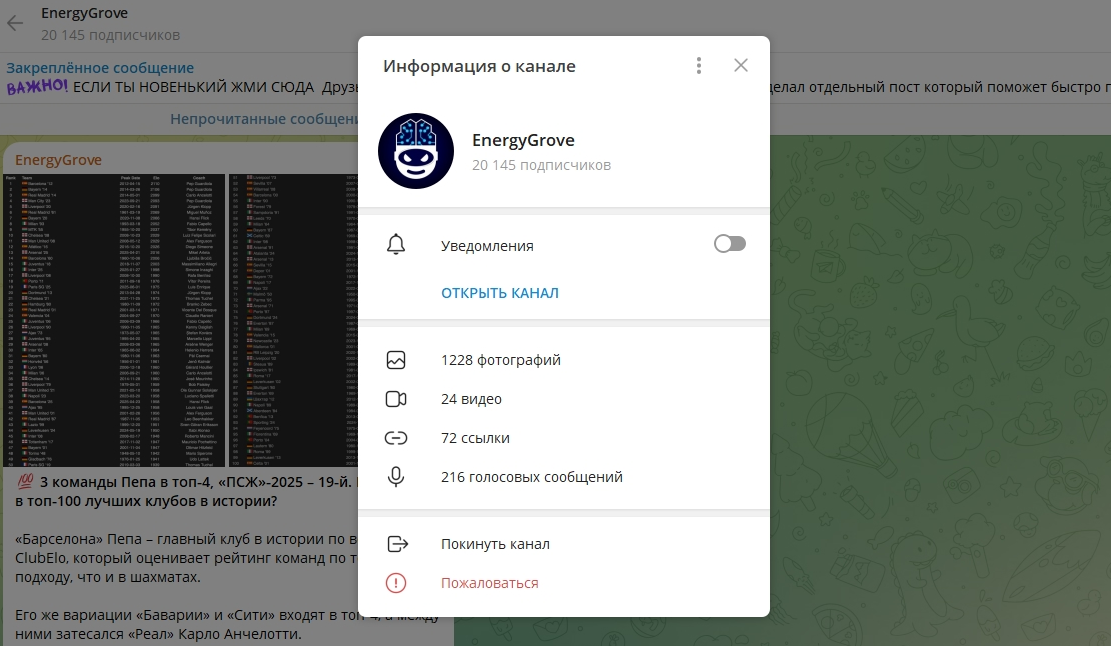The height and width of the screenshot is (646, 1111).
Task: Click the exit-door icon beside Покинуть канал
Action: pyautogui.click(x=397, y=543)
